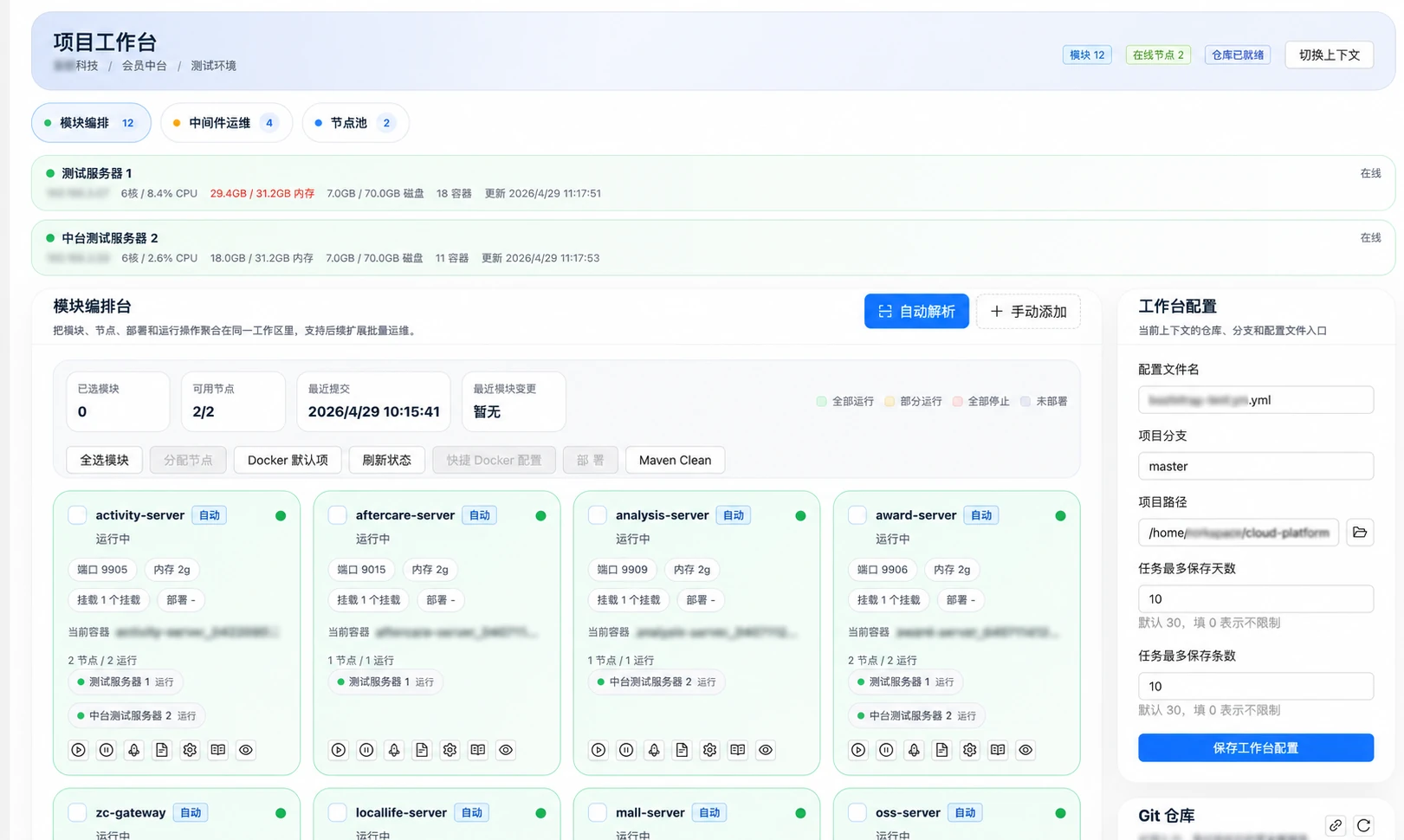Screen dimensions: 1404x840
Task: Switch to the 节点池 tab
Action: click(x=355, y=123)
